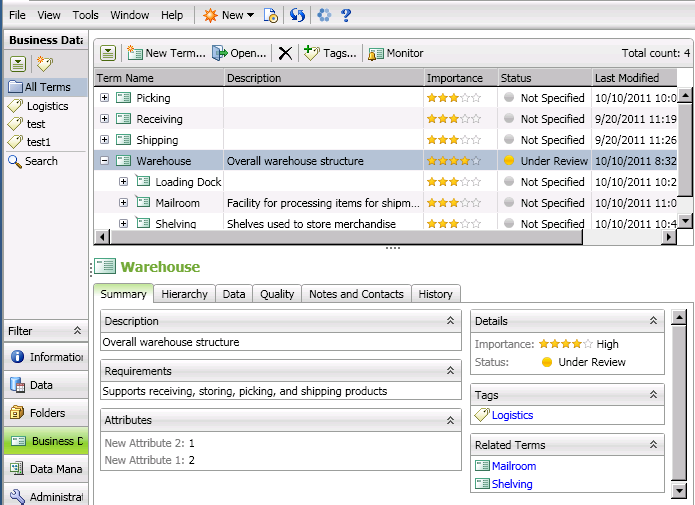Click the blue help question mark icon
Image resolution: width=695 pixels, height=505 pixels.
click(x=346, y=15)
